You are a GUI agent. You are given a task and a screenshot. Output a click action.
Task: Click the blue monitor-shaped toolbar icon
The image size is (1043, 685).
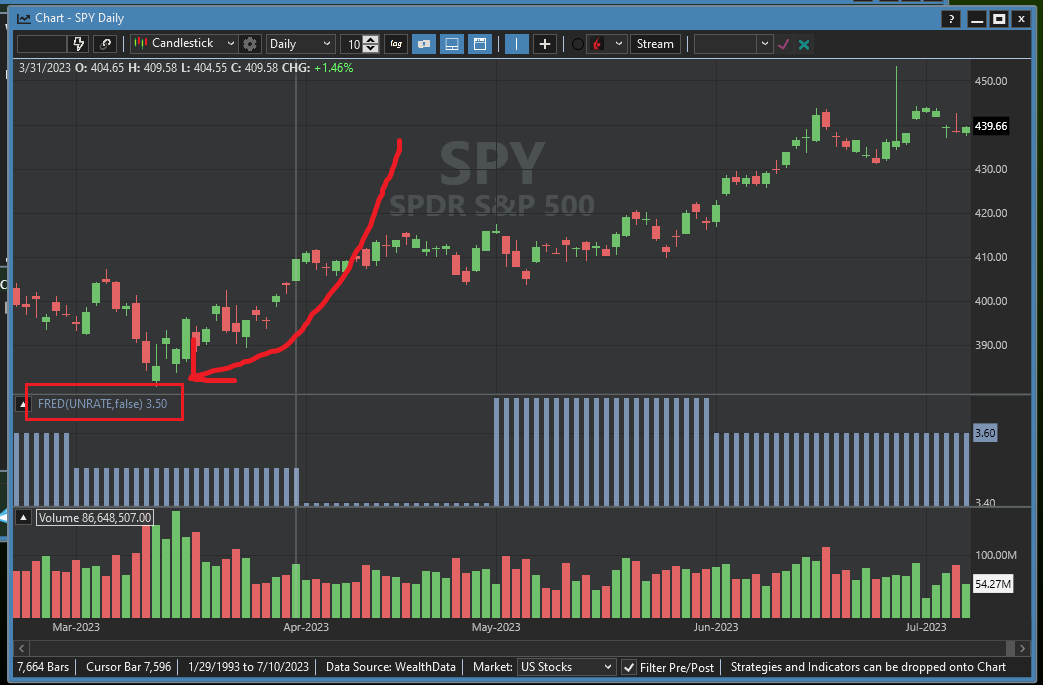pyautogui.click(x=452, y=44)
